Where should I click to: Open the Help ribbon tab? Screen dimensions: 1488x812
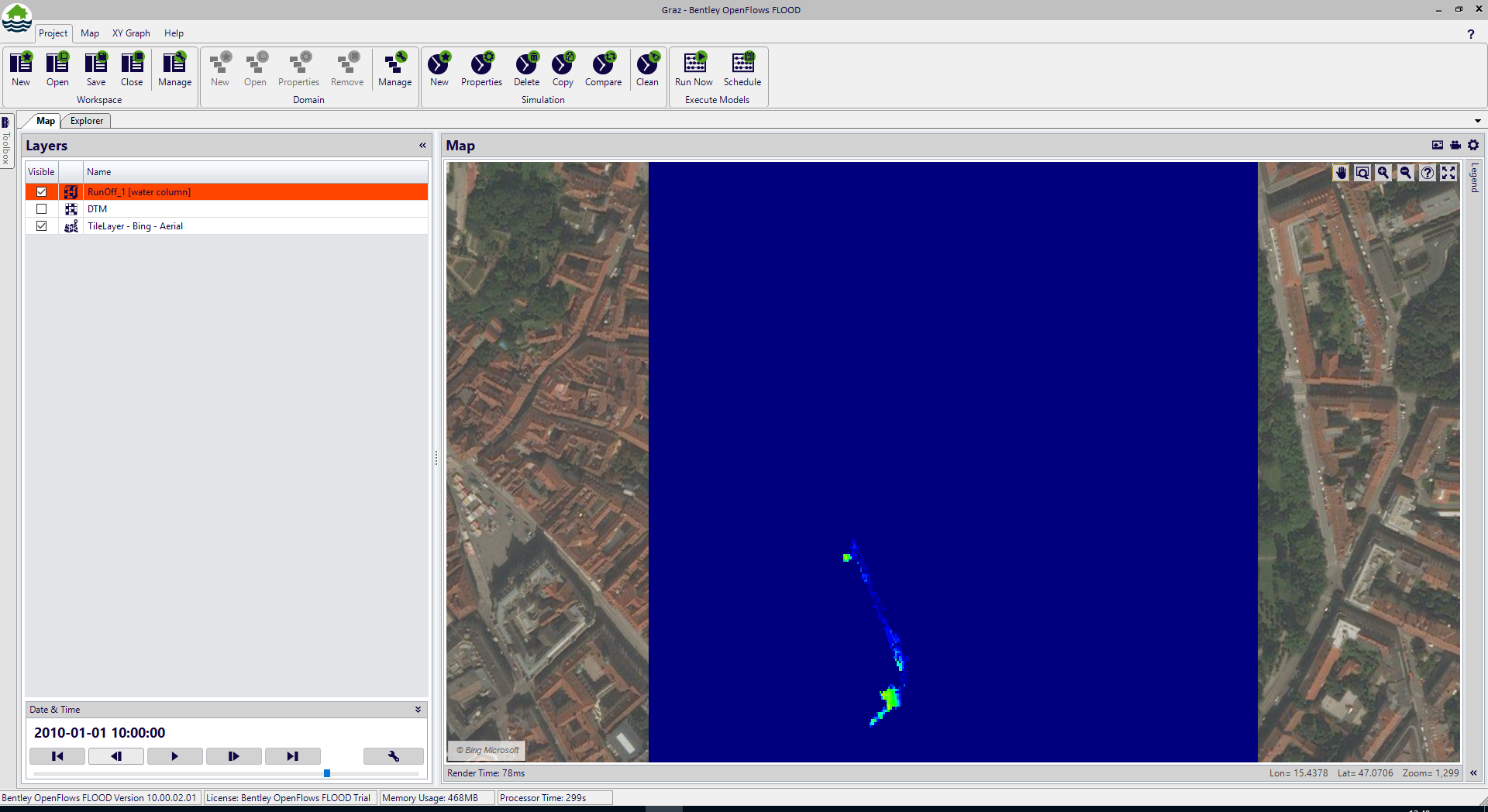tap(174, 33)
